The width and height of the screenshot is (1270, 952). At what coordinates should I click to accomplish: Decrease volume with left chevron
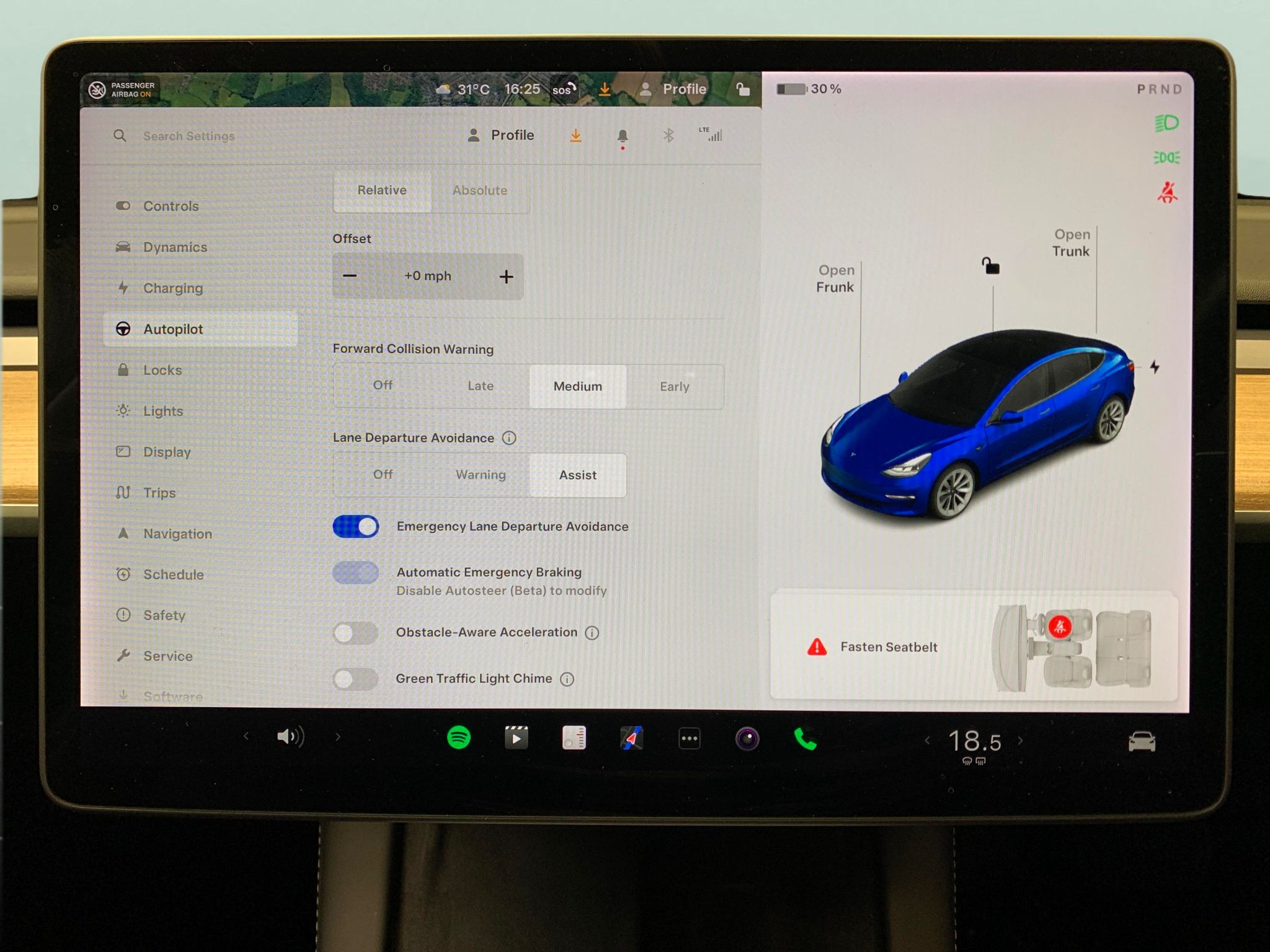[246, 736]
